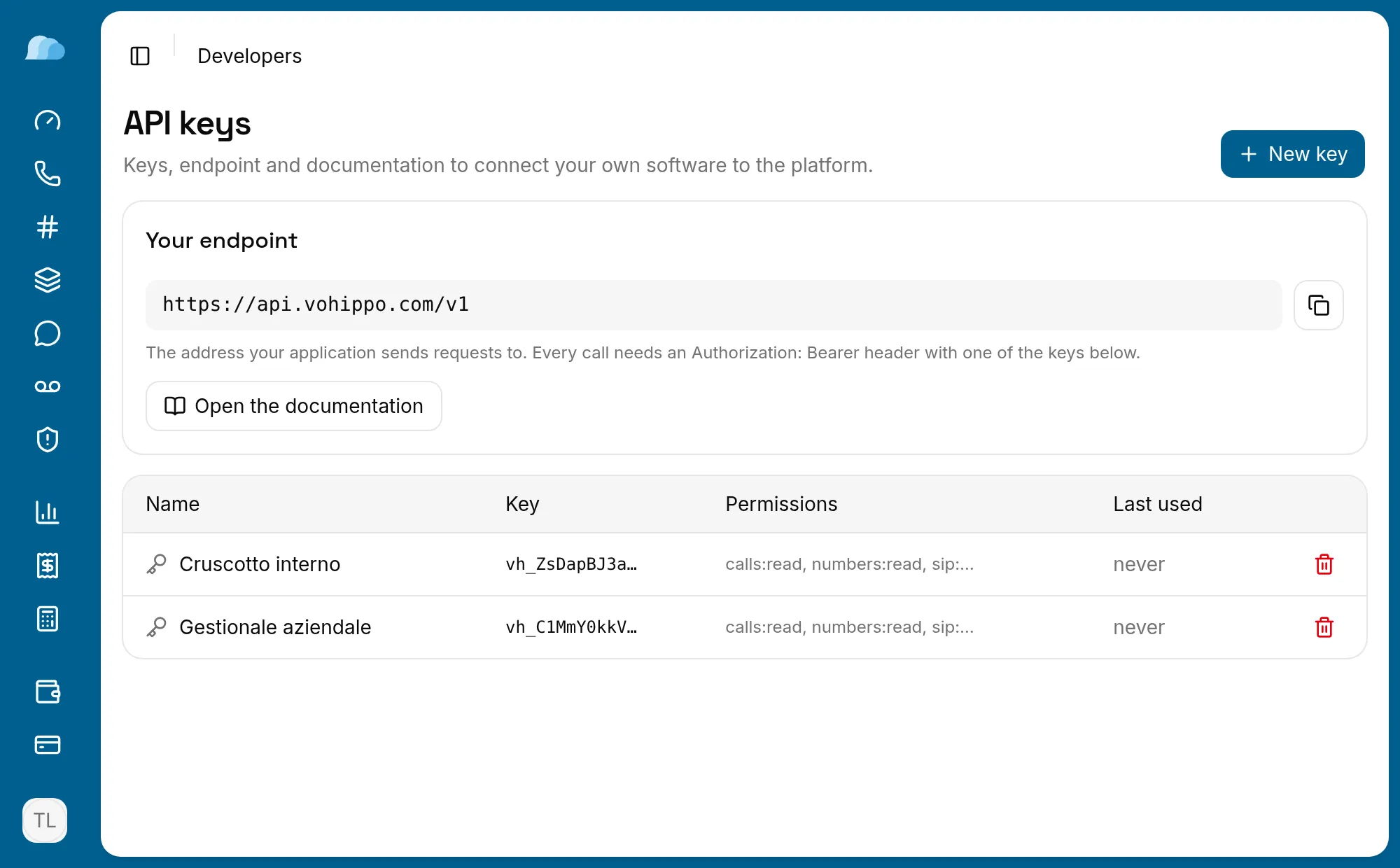Delete the Gestionale aziendale key
1400x868 pixels.
pos(1324,627)
